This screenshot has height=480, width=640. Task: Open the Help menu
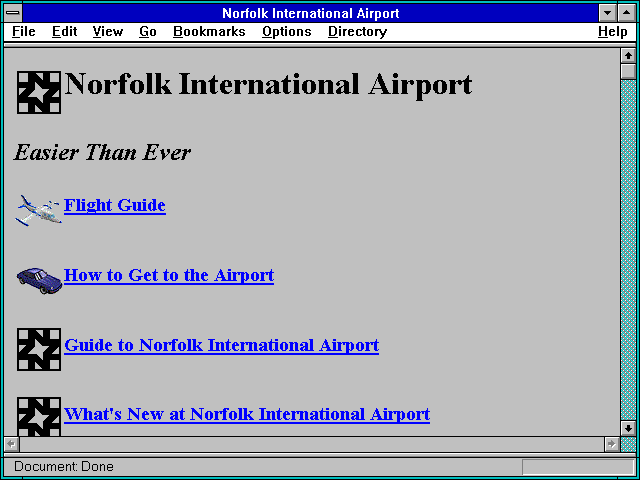(x=612, y=31)
